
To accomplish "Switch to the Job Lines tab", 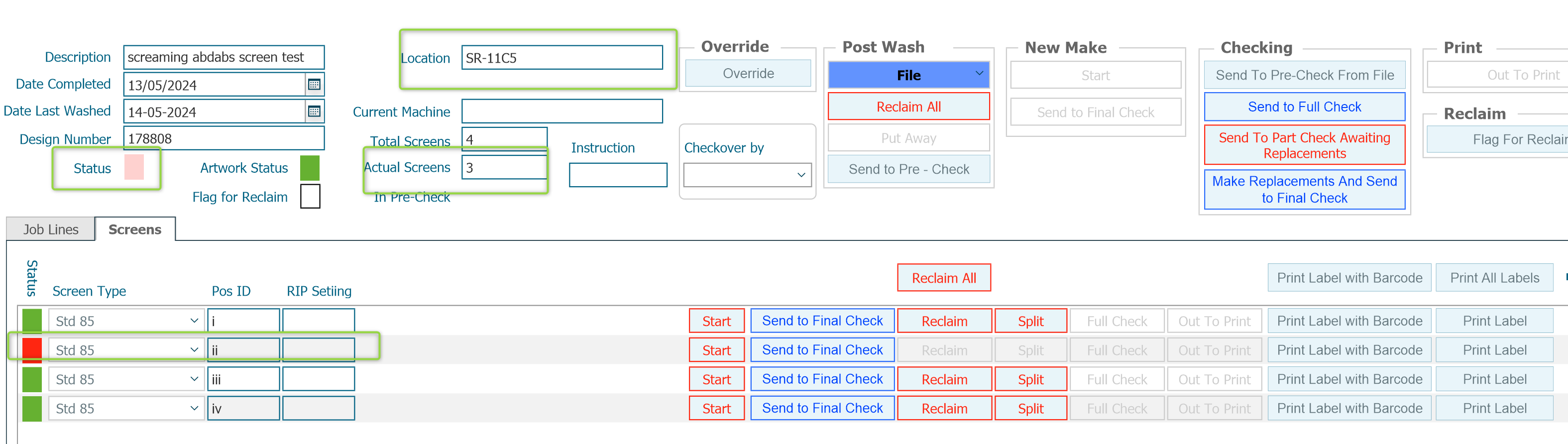I will (51, 229).
